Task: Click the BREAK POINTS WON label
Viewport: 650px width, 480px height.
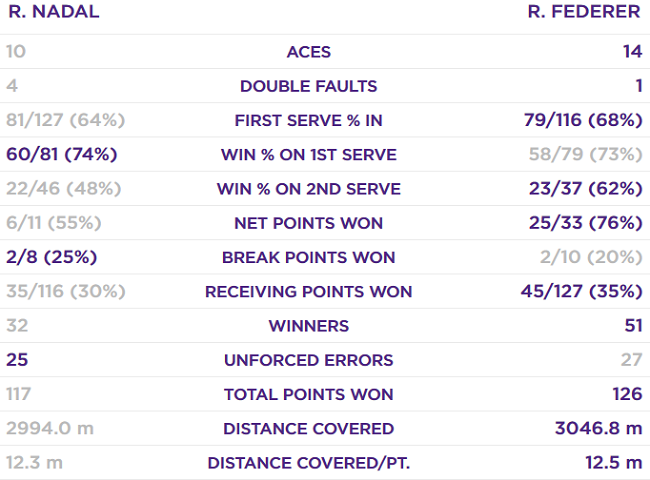Action: pyautogui.click(x=308, y=258)
